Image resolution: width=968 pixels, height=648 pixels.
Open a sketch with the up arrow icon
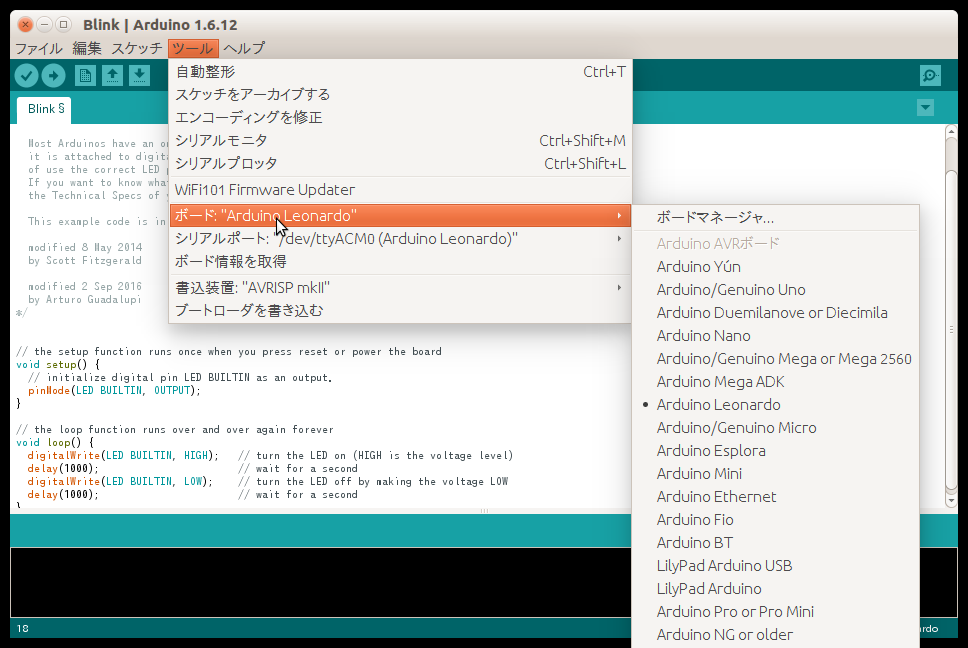[x=112, y=75]
